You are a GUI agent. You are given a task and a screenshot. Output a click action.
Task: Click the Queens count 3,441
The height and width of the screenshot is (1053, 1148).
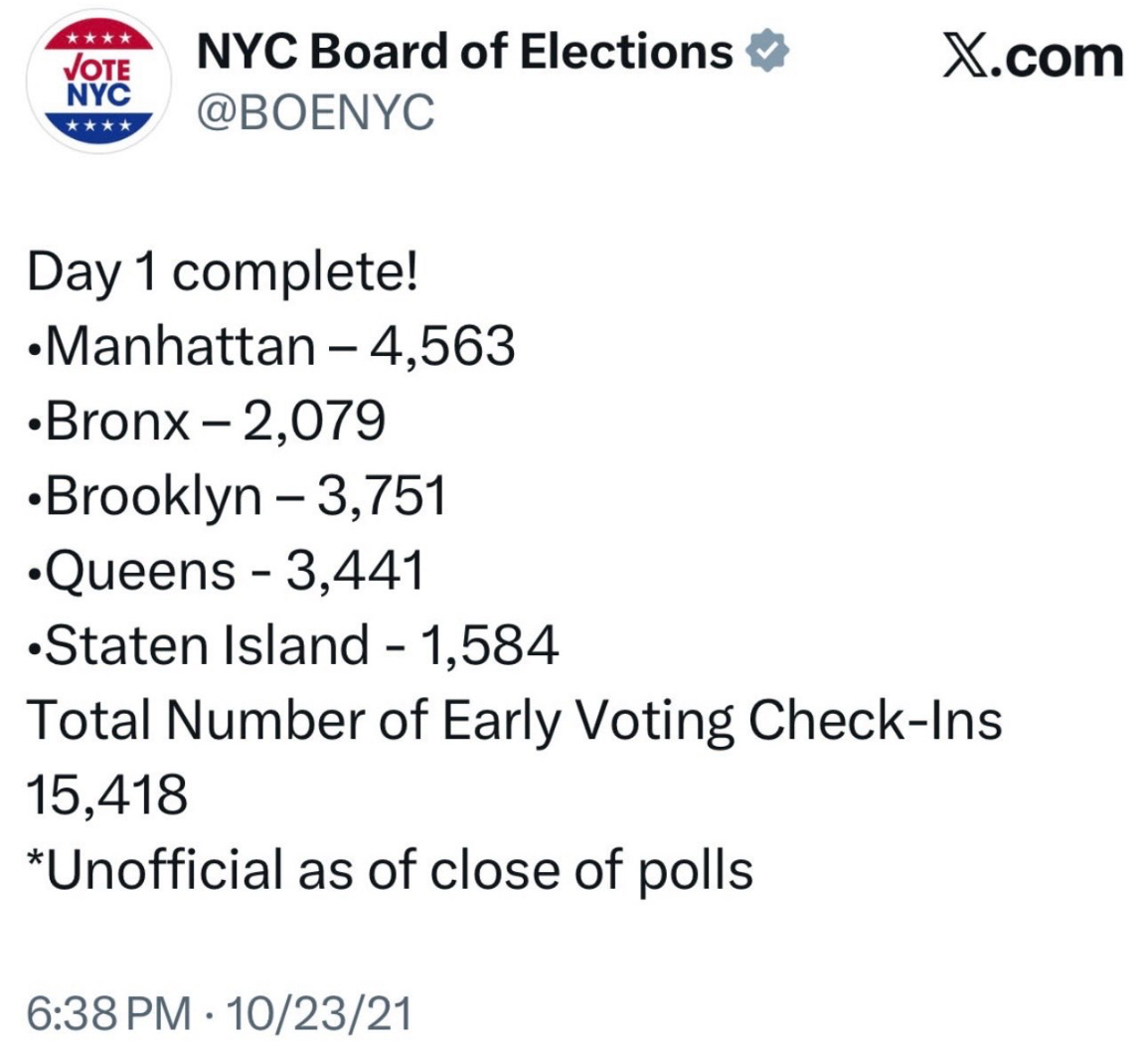[x=355, y=571]
